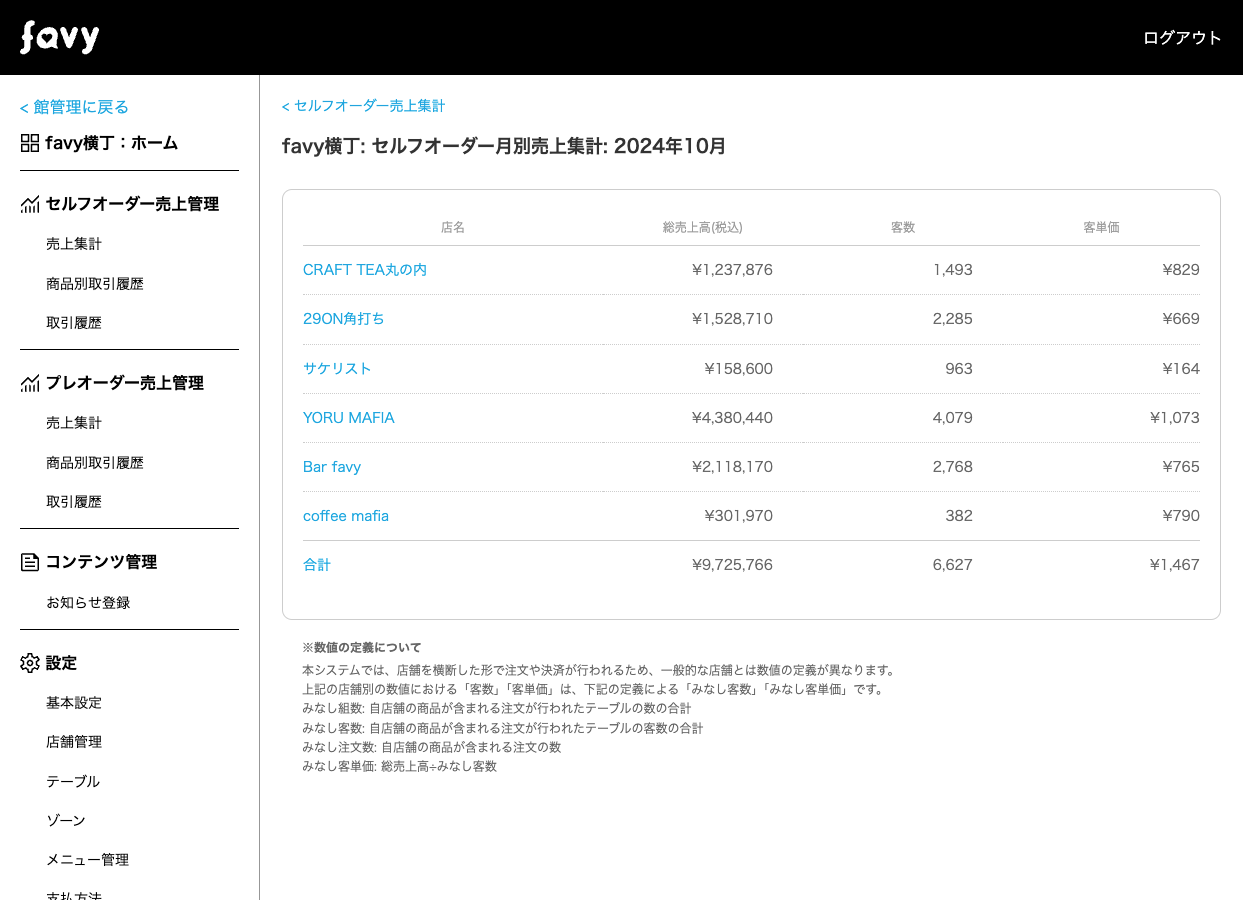Click the sales value ¥4,380,440
This screenshot has width=1243, height=900.
(x=732, y=418)
